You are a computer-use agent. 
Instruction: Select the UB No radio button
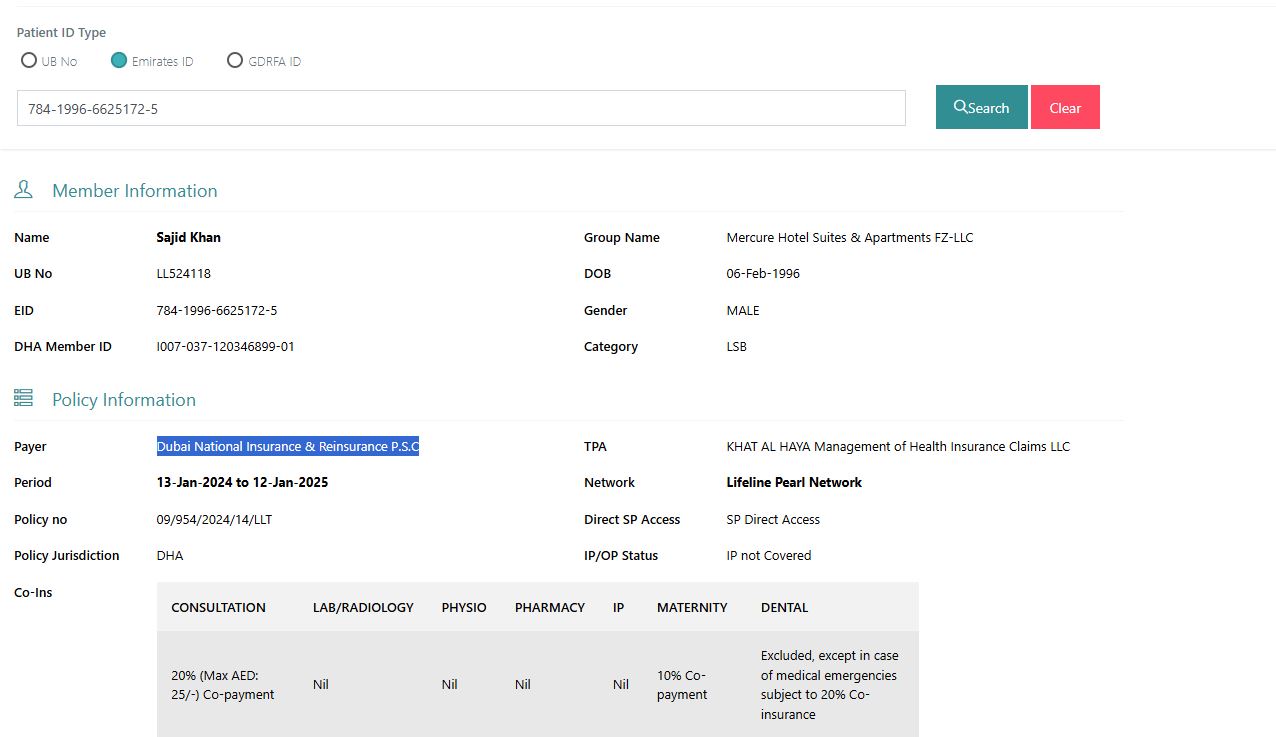click(x=29, y=60)
